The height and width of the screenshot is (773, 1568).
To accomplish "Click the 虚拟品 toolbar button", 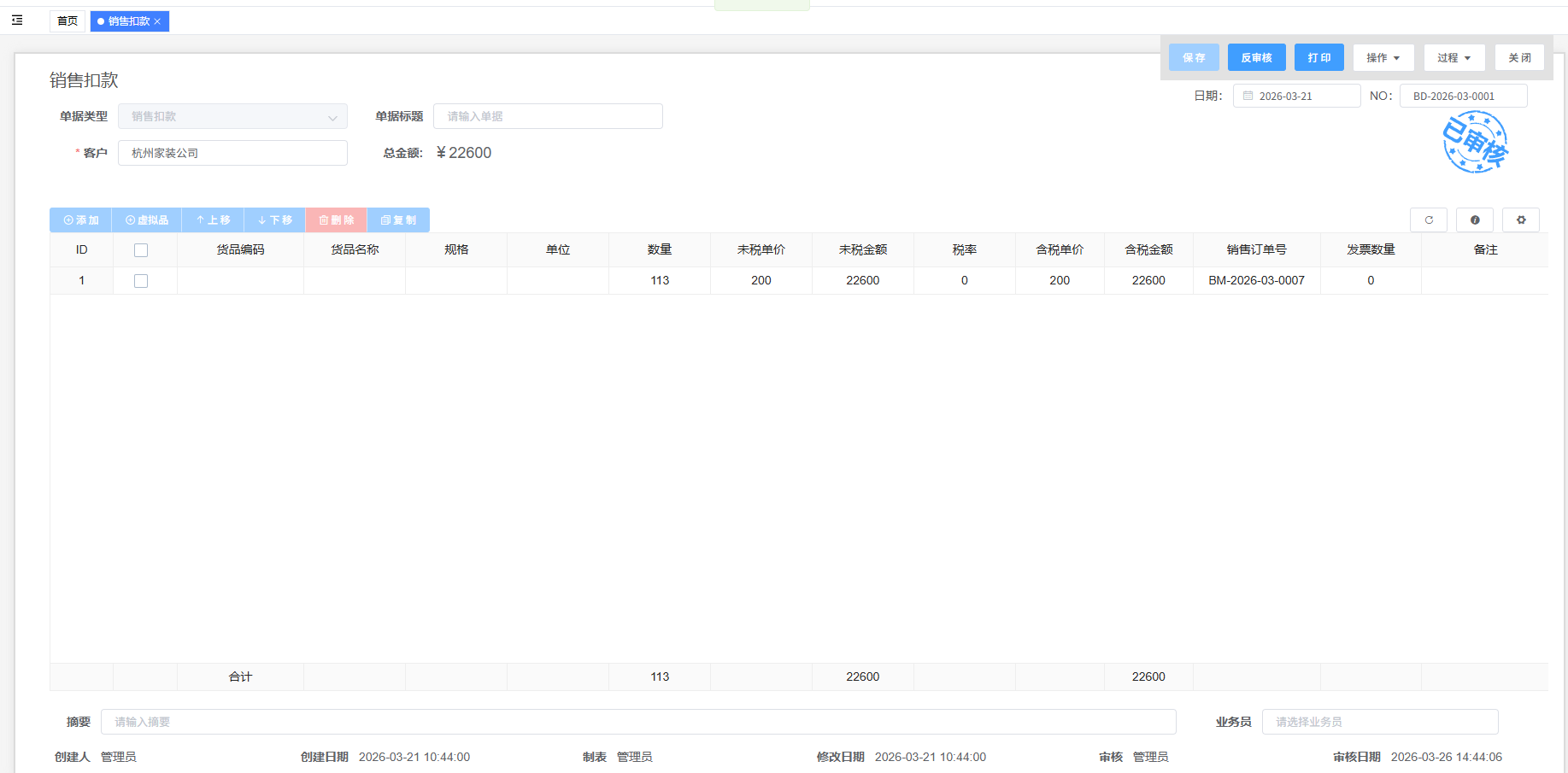I will click(147, 220).
